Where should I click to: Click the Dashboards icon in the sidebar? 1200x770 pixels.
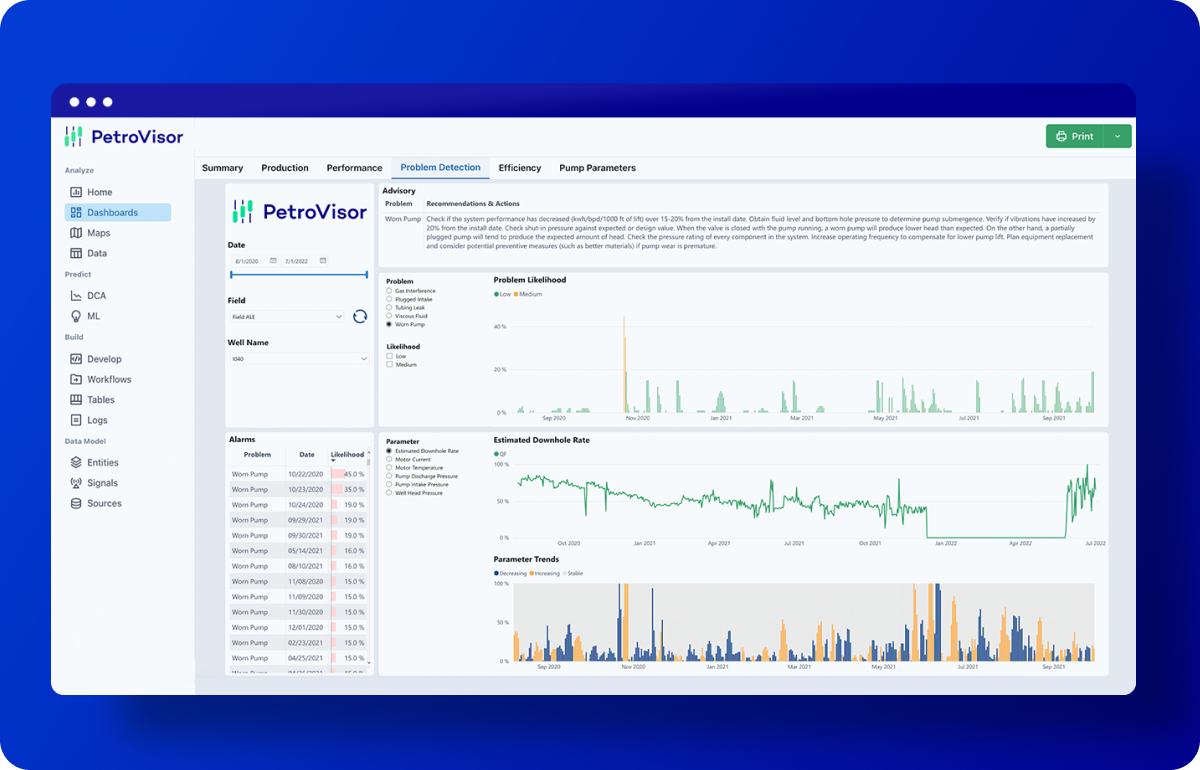point(77,213)
